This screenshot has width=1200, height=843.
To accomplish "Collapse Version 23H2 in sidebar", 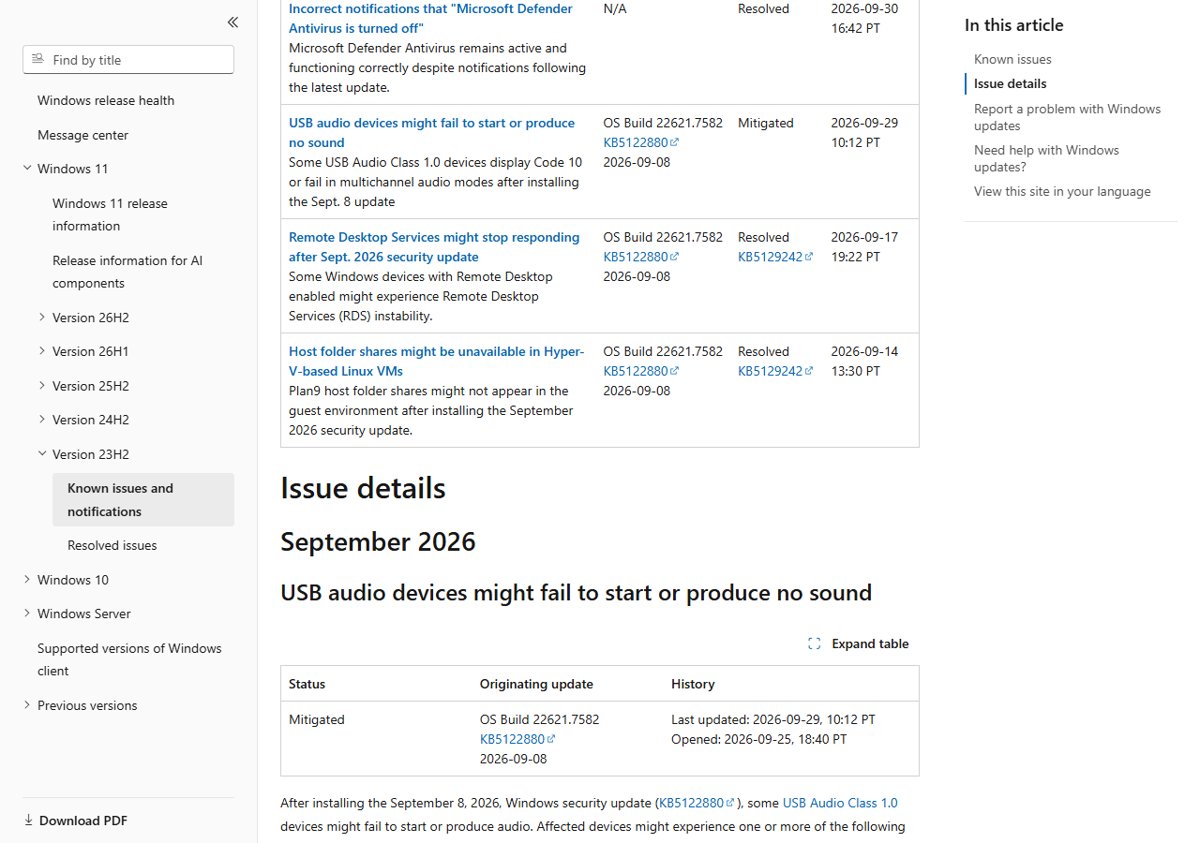I will point(42,454).
